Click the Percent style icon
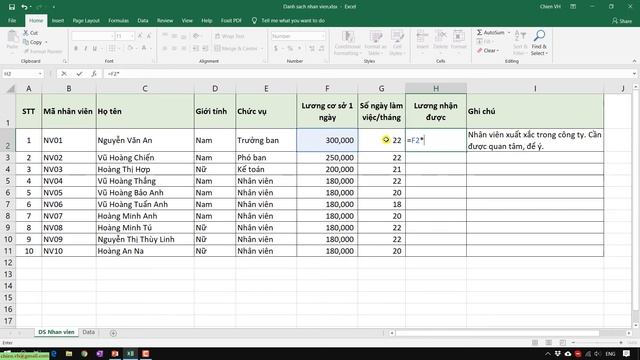The height and width of the screenshot is (360, 640). click(290, 49)
